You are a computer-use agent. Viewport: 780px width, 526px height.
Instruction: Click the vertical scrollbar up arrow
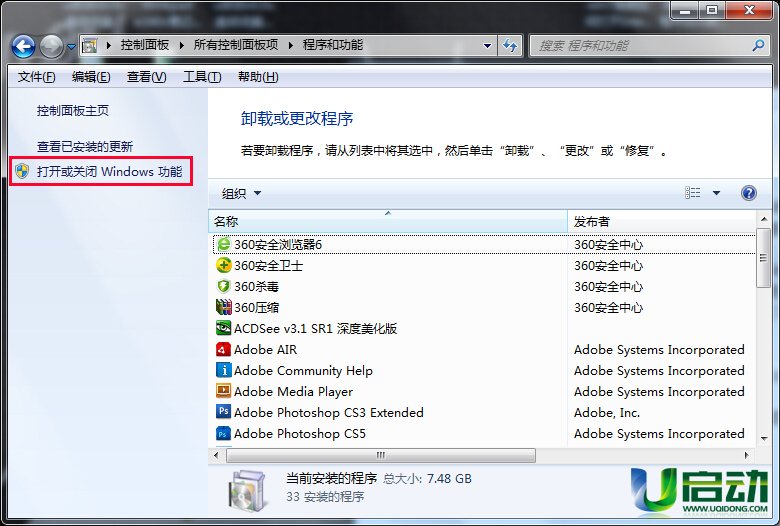(764, 219)
